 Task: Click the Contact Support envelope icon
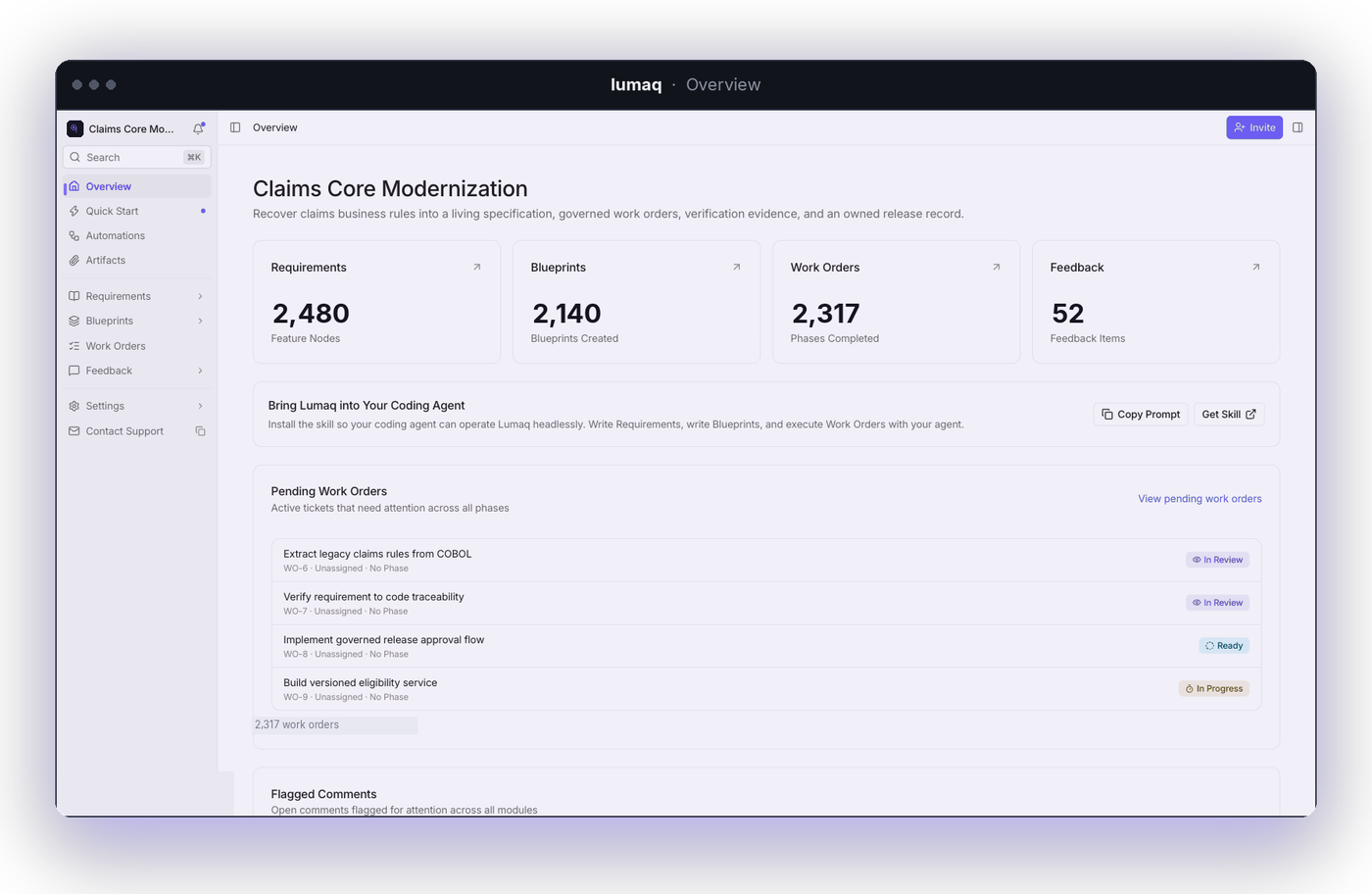click(74, 430)
